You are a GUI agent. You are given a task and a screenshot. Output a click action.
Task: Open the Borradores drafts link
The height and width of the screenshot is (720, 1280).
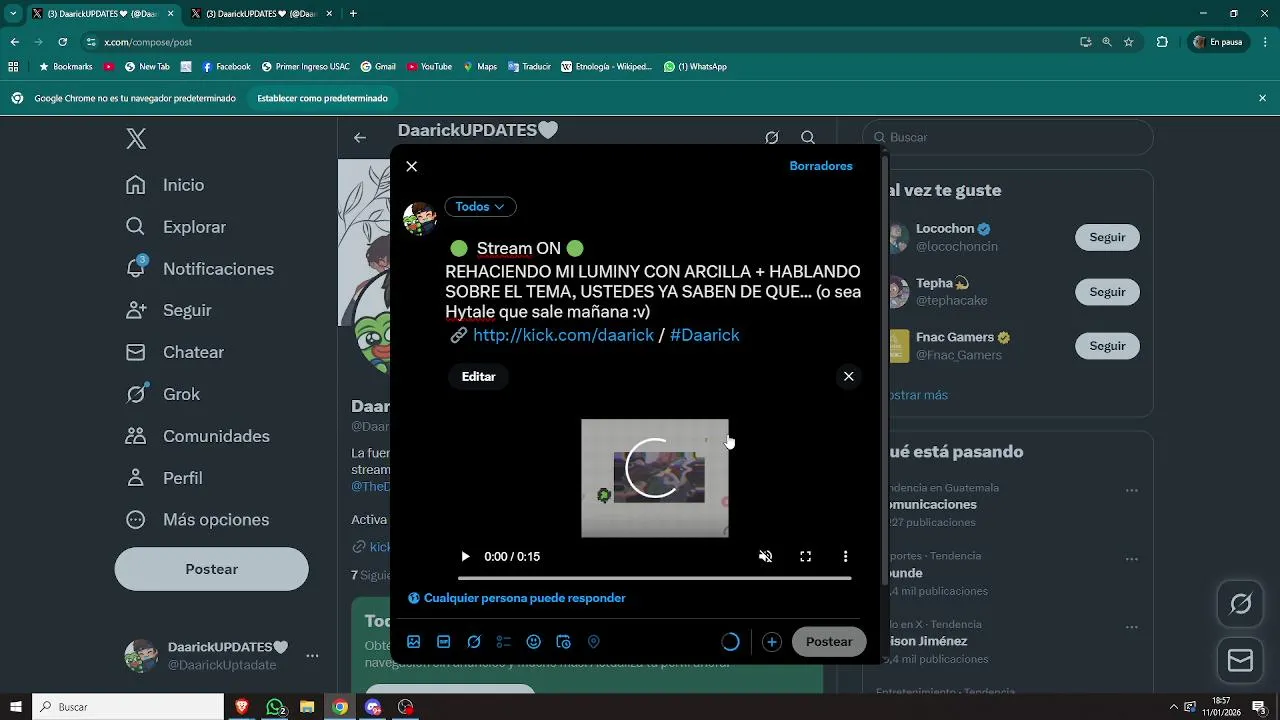coord(821,166)
